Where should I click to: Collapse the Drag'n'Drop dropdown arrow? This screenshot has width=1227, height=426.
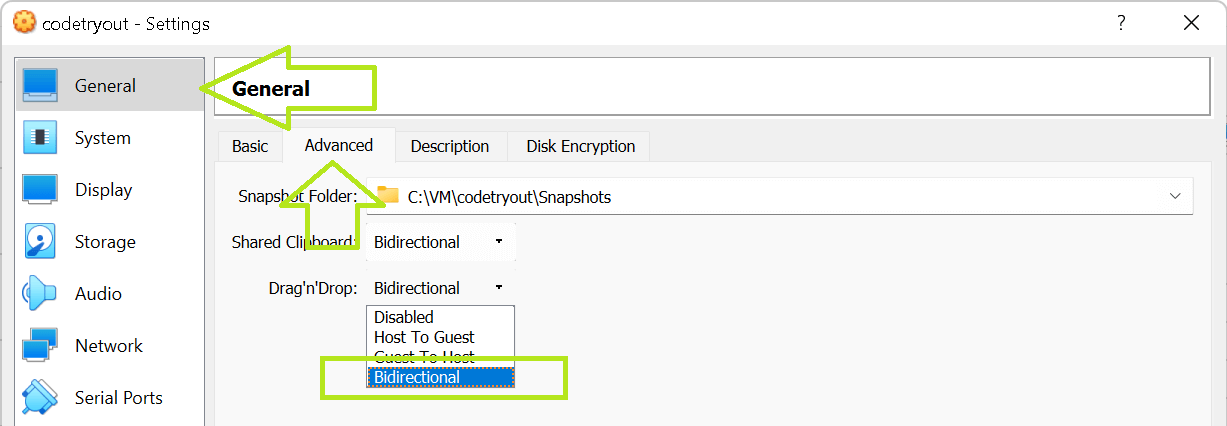coord(498,288)
